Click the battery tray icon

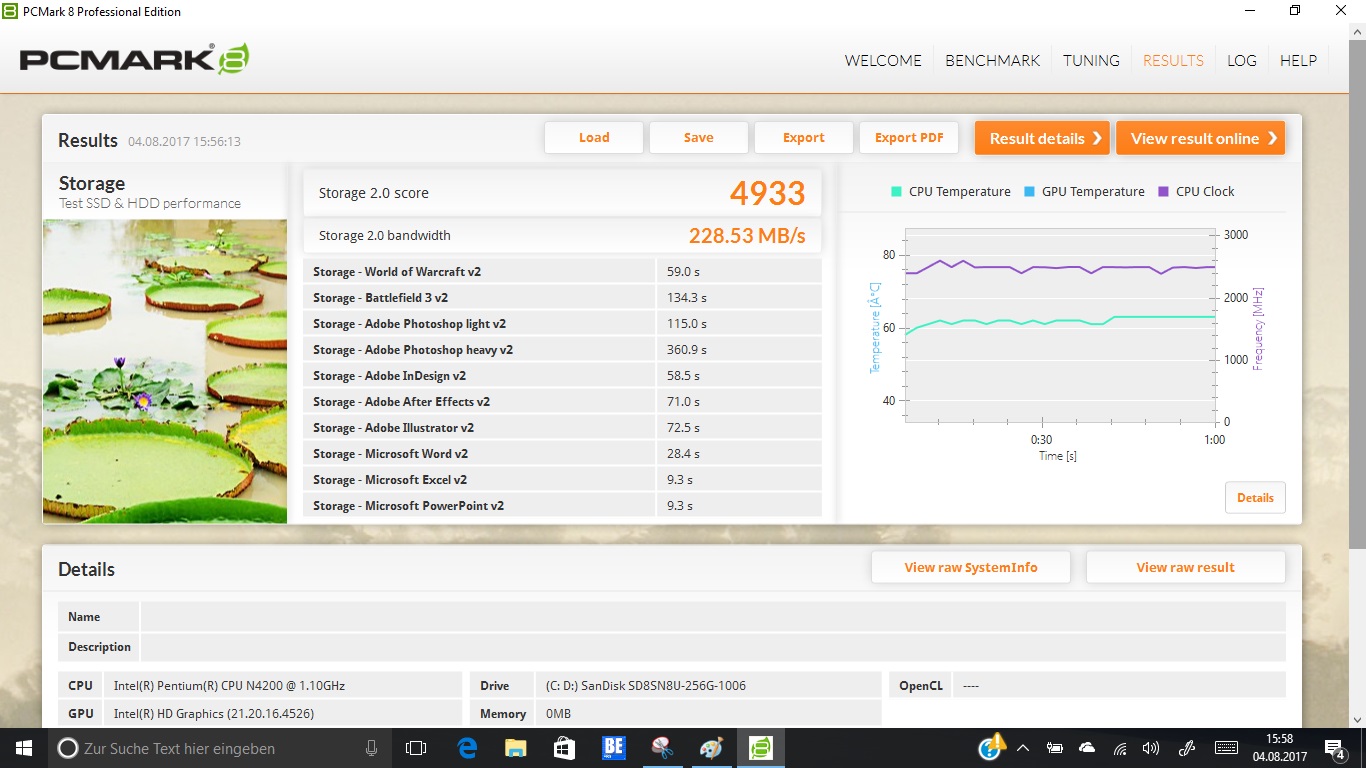(1055, 748)
